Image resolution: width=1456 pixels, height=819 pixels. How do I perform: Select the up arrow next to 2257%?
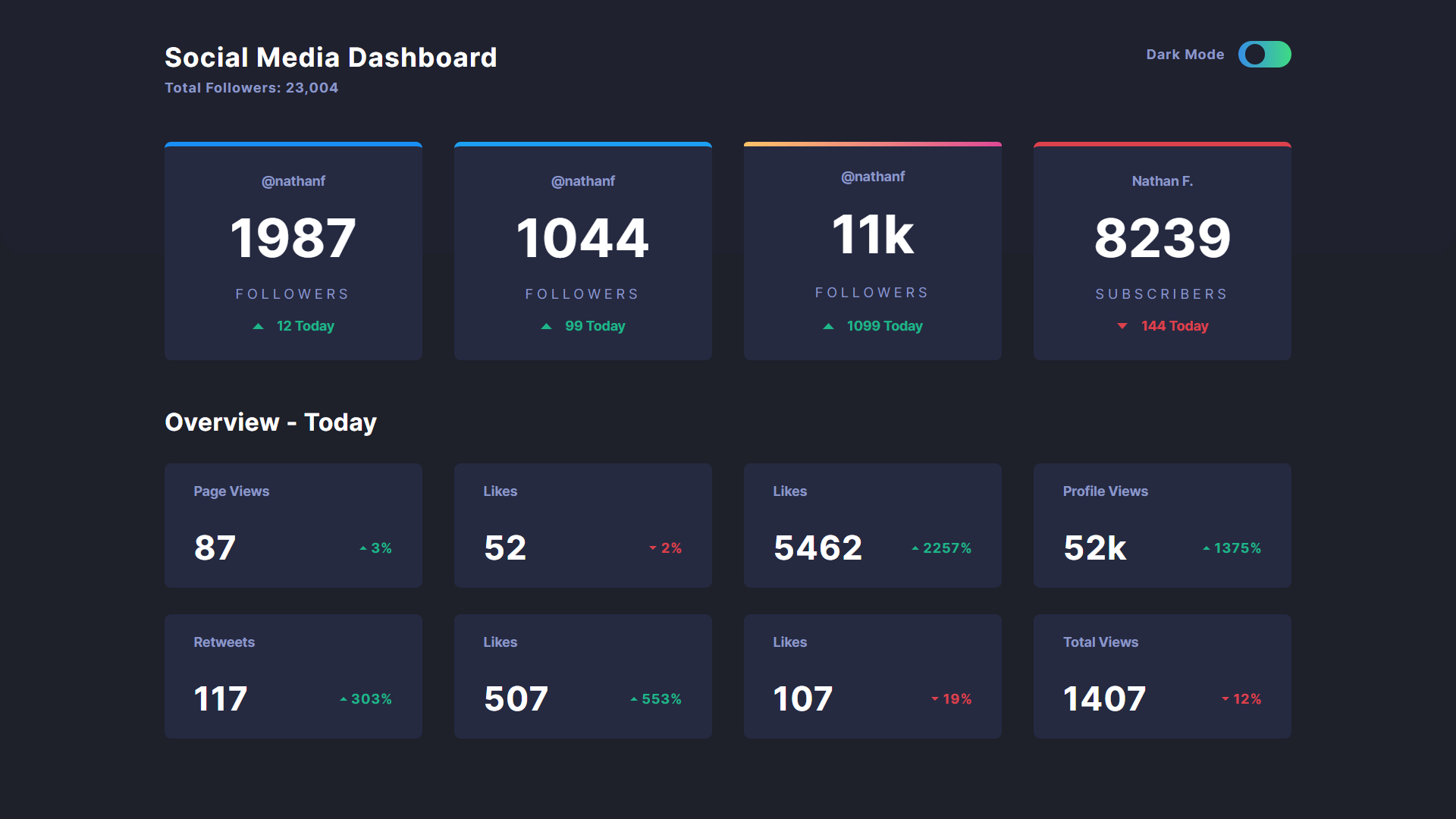coord(915,547)
